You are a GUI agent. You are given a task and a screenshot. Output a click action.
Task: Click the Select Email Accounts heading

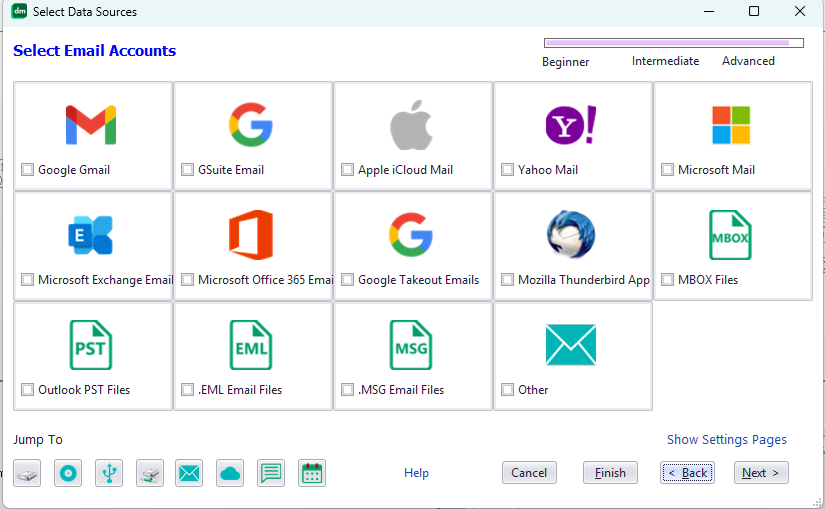pos(95,51)
